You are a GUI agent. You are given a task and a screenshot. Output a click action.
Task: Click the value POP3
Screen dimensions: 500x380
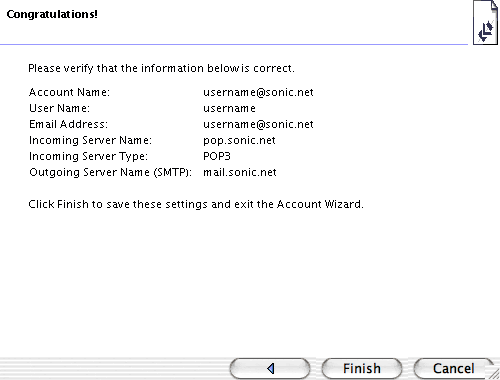(x=217, y=156)
